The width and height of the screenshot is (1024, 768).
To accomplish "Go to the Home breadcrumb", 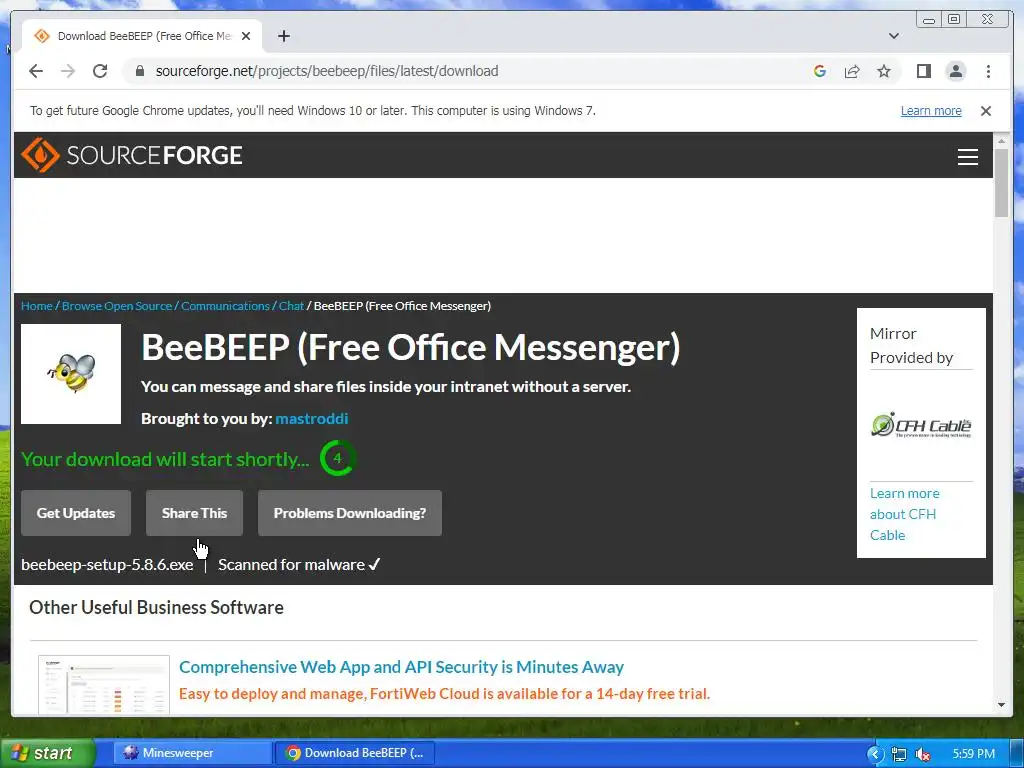I will [37, 306].
